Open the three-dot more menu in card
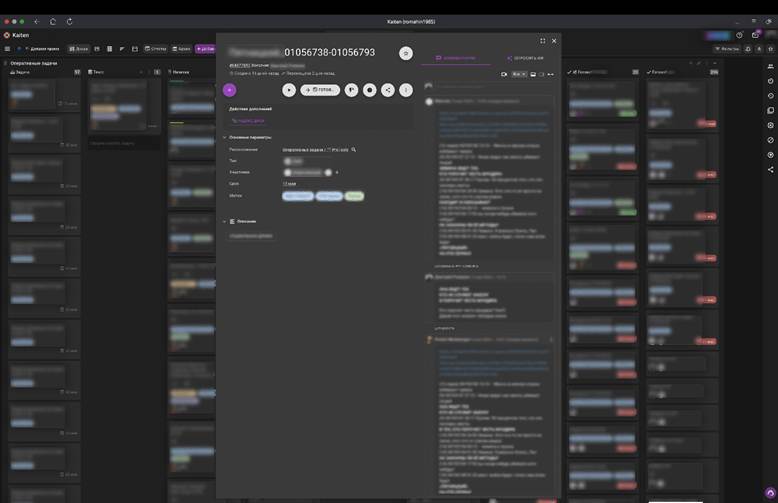The height and width of the screenshot is (503, 778). point(406,90)
